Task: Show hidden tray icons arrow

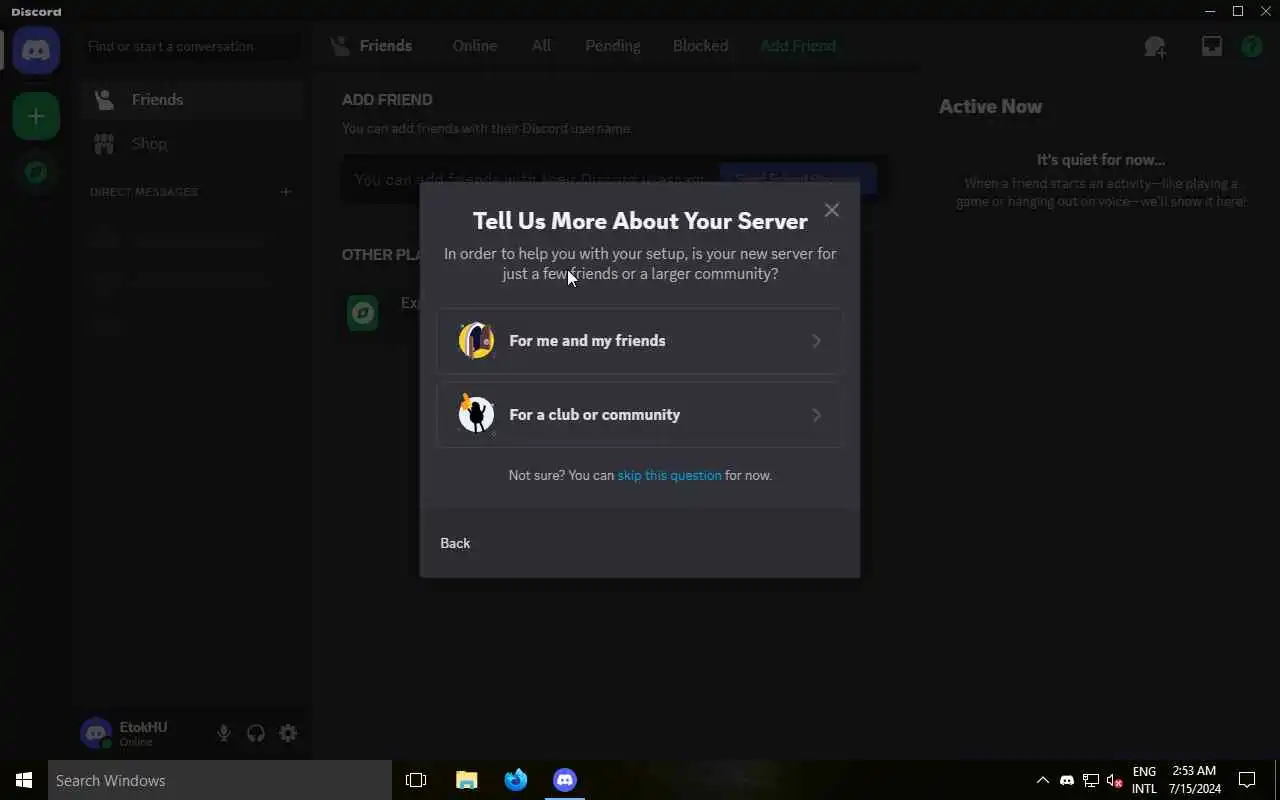Action: click(x=1042, y=780)
